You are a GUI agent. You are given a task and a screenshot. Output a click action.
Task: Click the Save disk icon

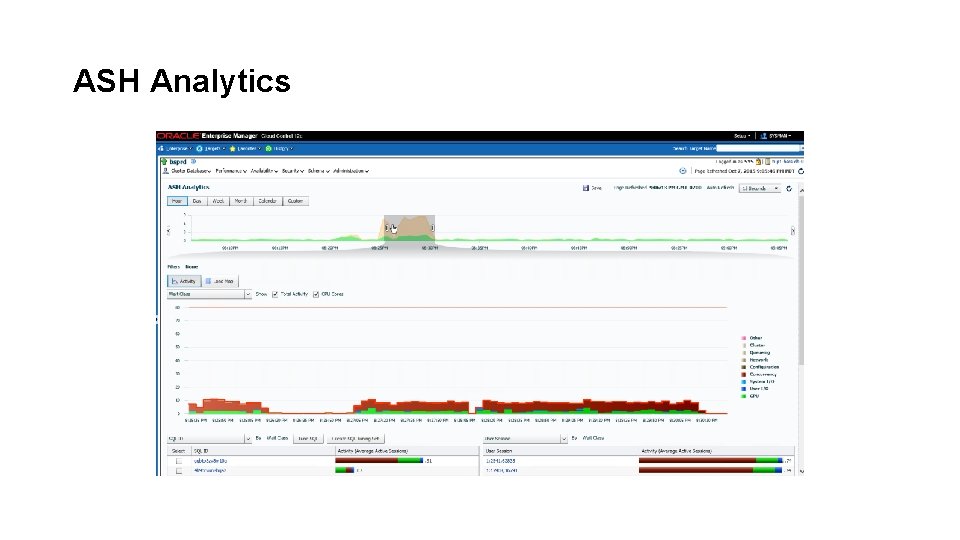tap(586, 188)
